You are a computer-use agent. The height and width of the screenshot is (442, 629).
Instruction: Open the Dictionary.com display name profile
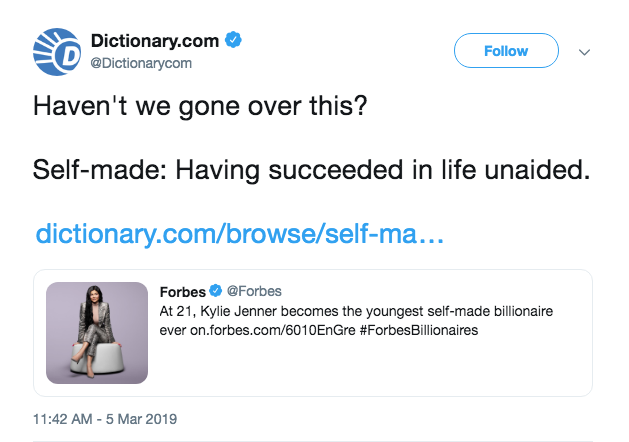point(155,42)
